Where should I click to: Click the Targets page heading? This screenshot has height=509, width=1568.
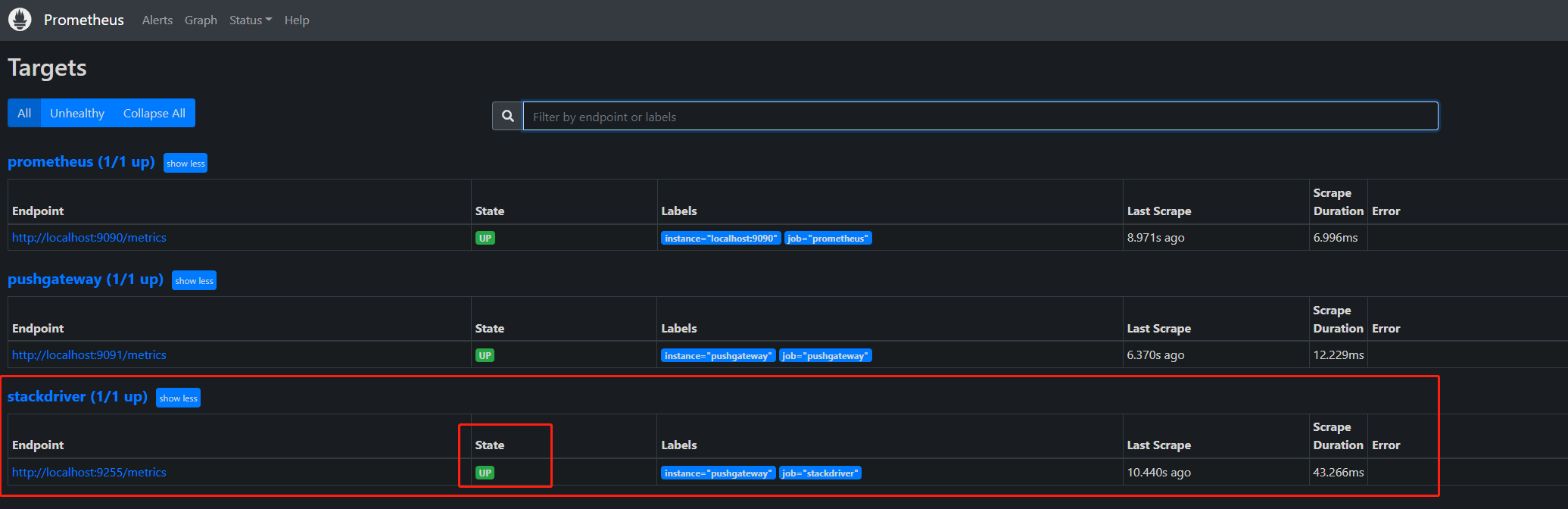pyautogui.click(x=47, y=68)
